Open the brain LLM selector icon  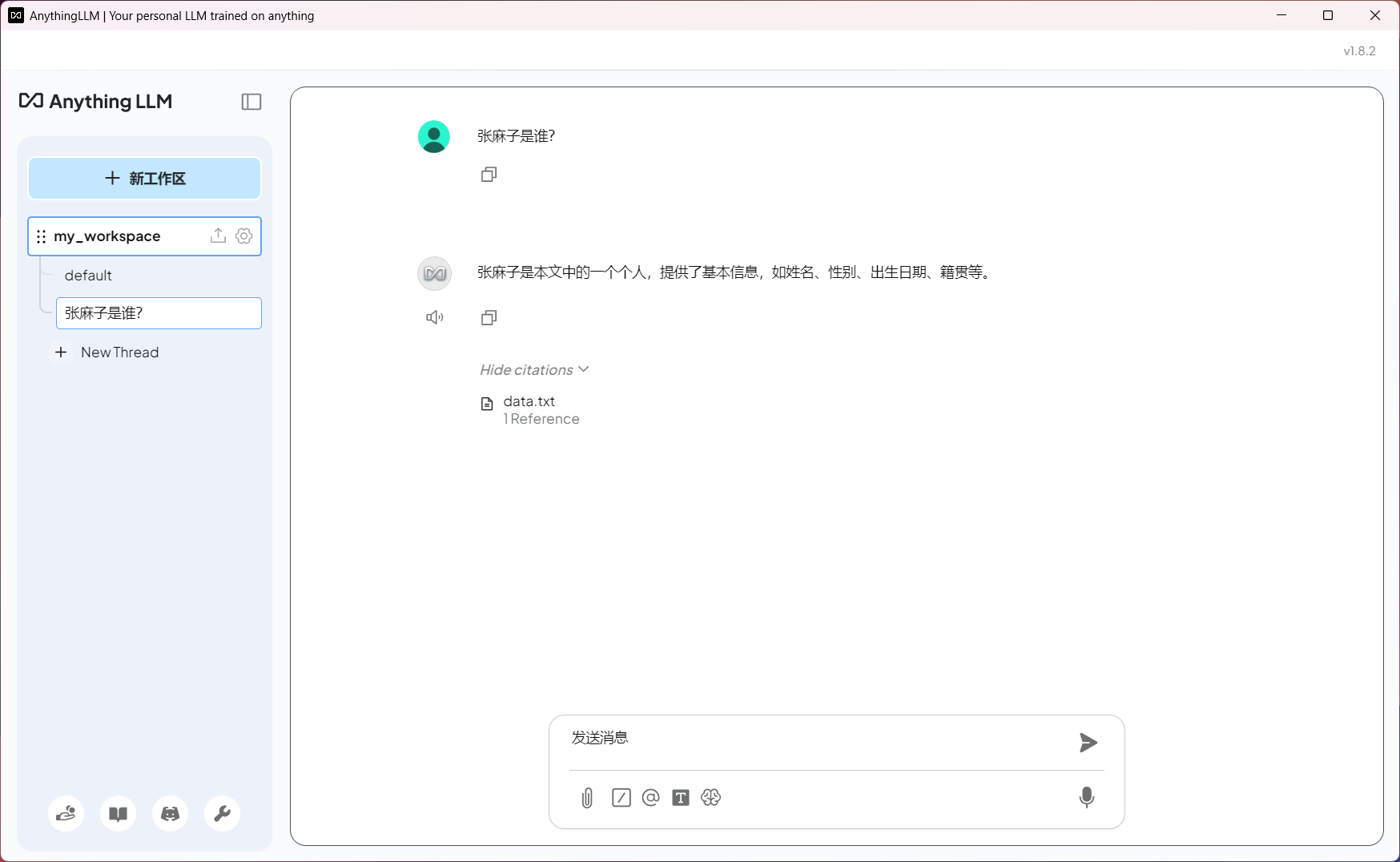coord(711,798)
